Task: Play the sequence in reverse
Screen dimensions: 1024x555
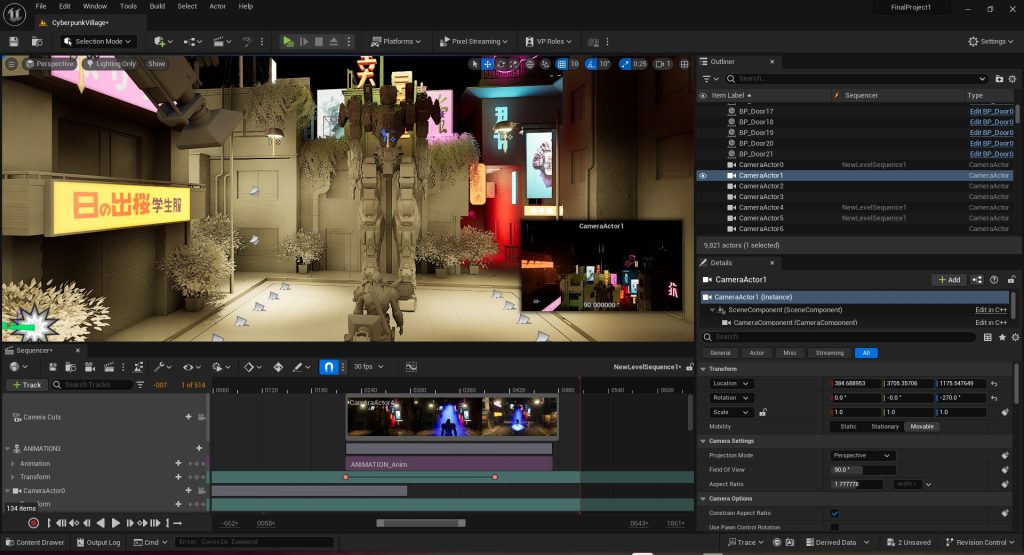Action: click(x=101, y=523)
